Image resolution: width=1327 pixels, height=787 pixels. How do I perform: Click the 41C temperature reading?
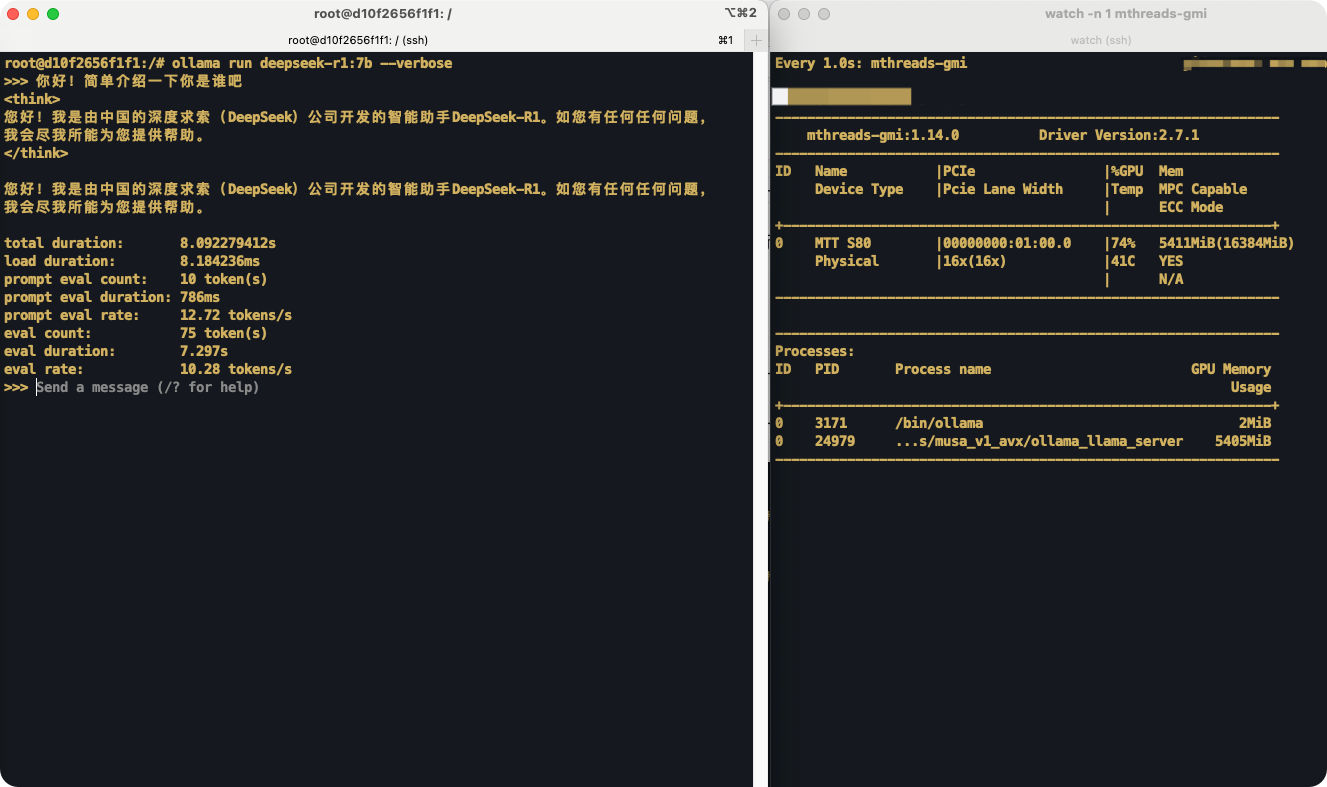[1123, 261]
